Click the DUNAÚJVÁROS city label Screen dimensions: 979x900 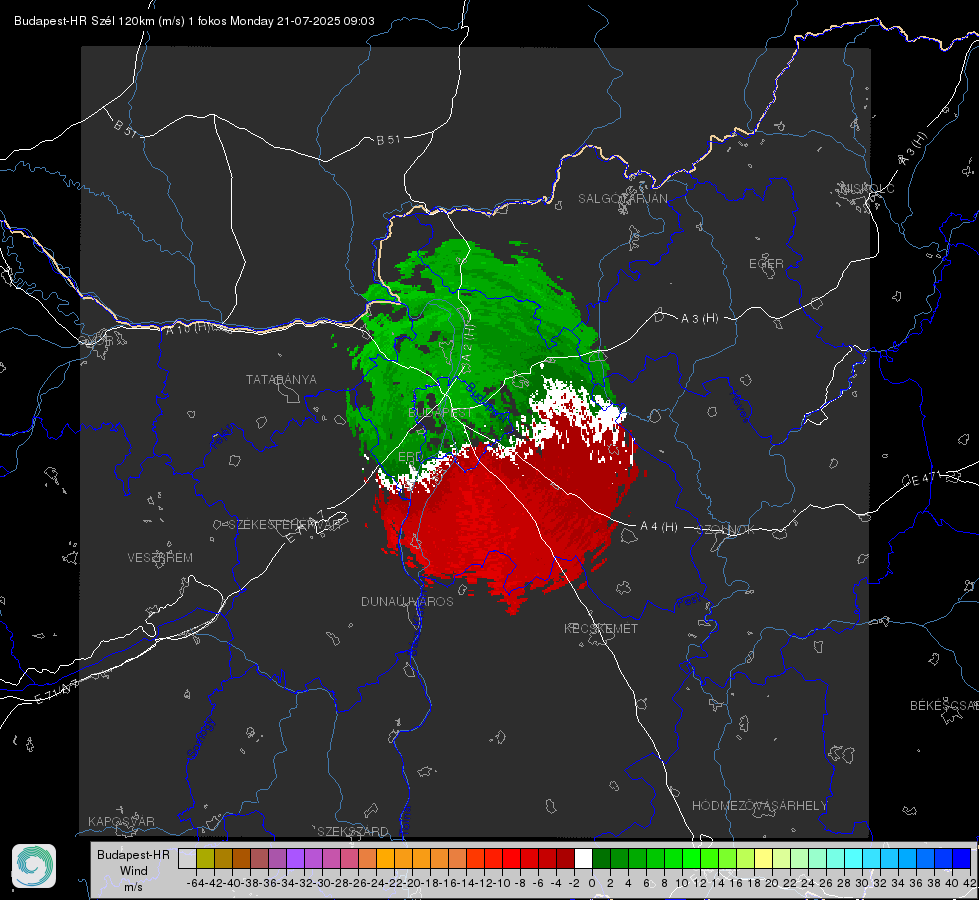click(x=407, y=601)
